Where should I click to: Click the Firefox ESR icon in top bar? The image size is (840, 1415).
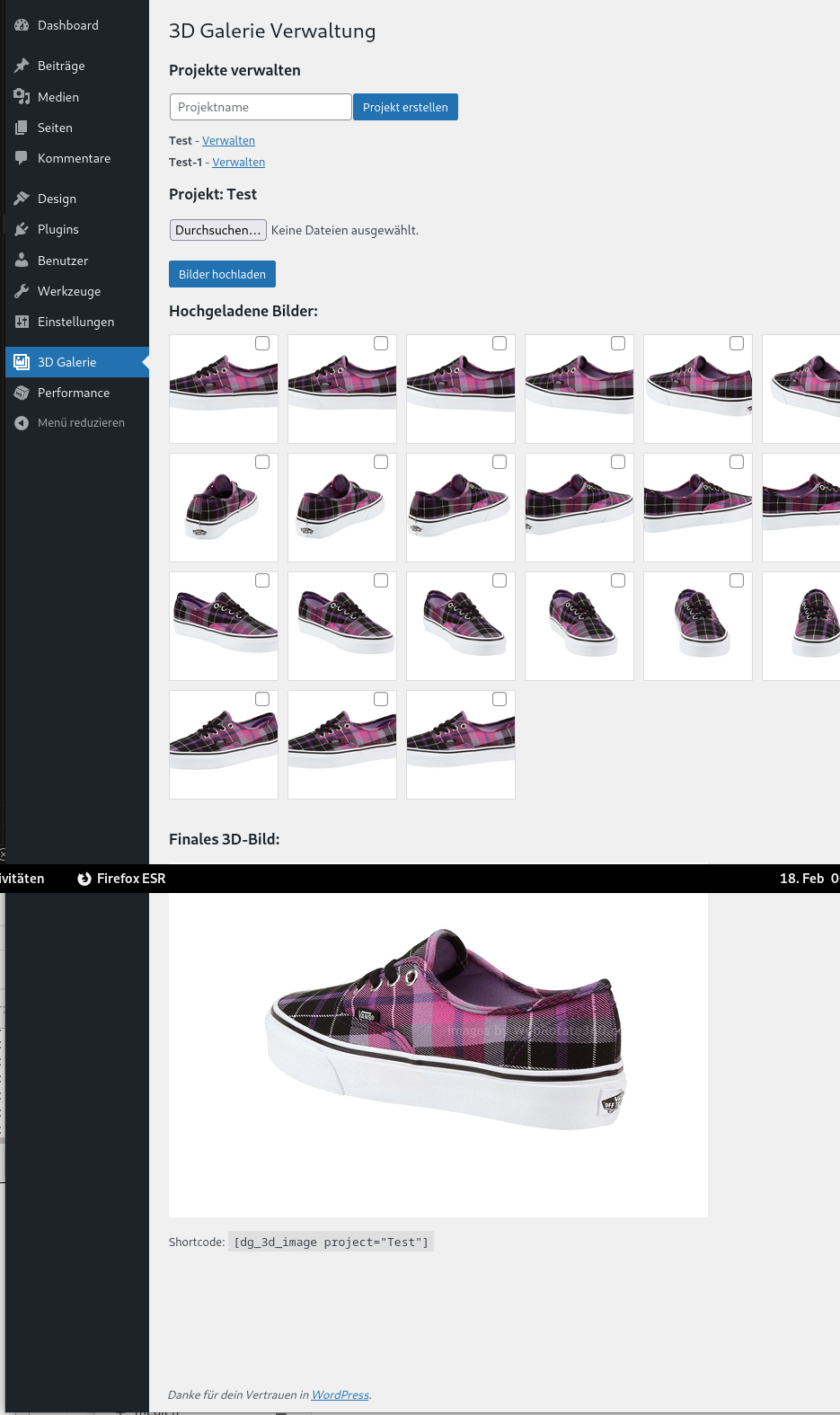click(84, 879)
